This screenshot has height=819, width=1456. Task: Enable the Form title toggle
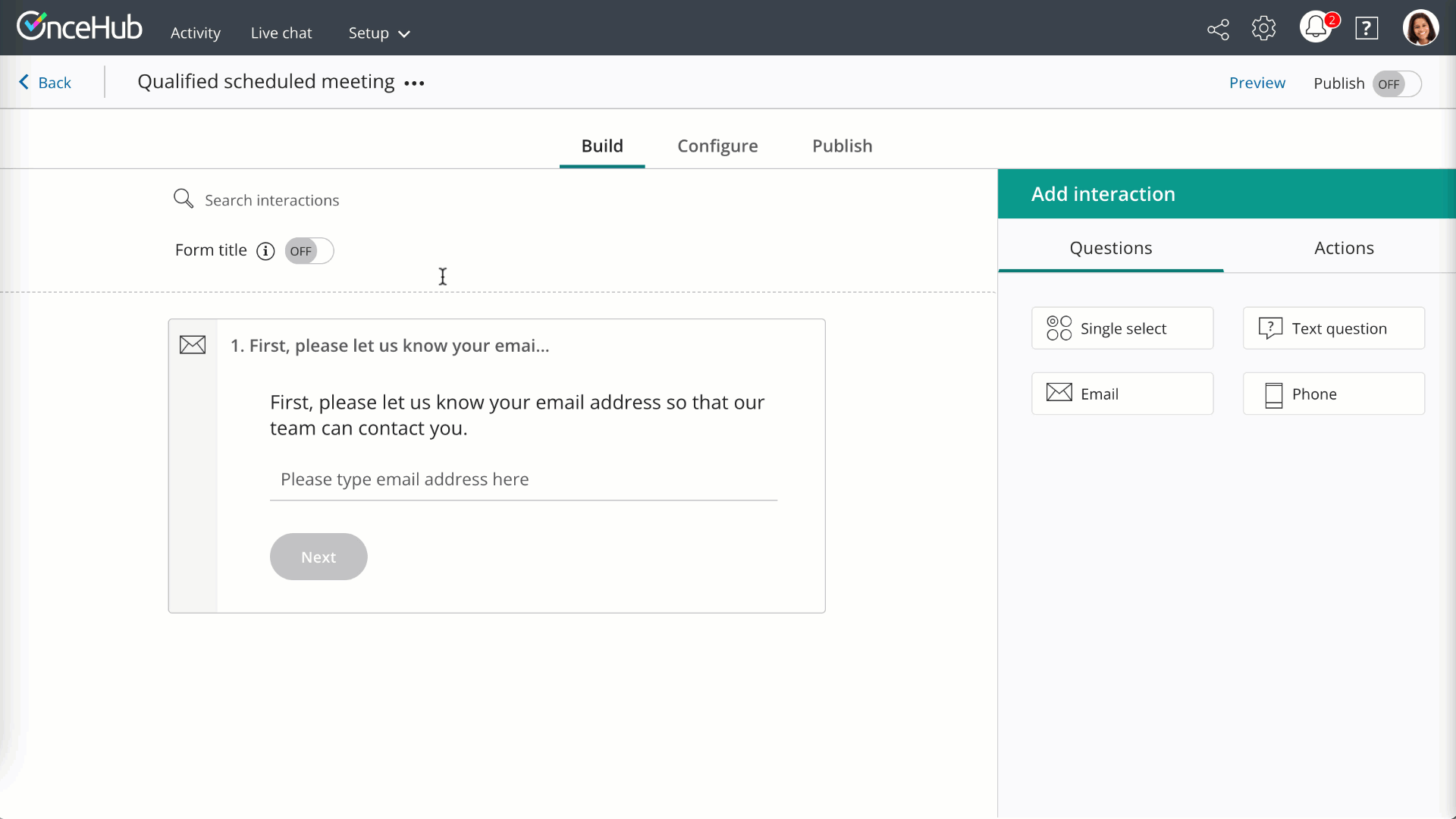click(x=309, y=251)
